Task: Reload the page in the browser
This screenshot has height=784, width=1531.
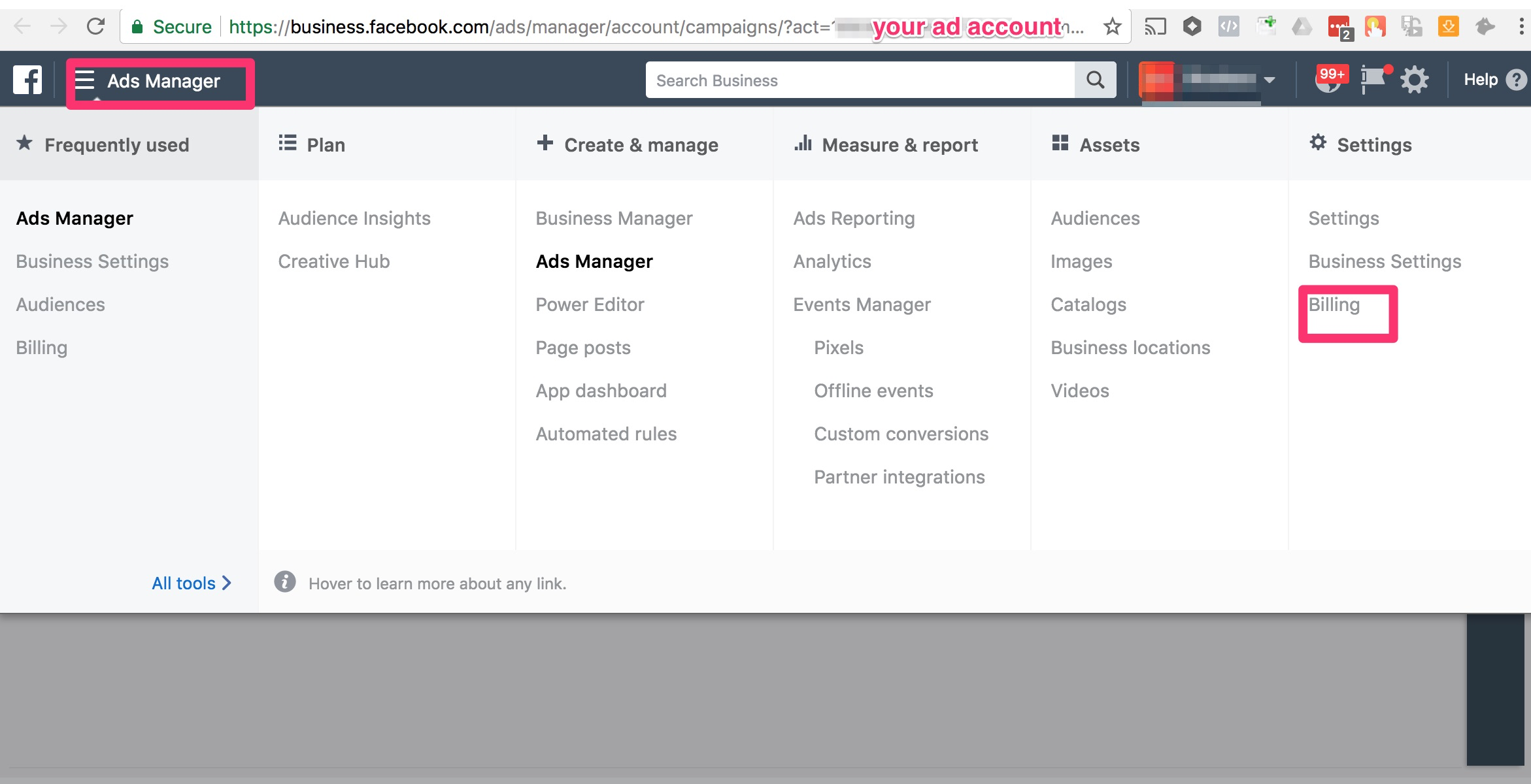Action: (95, 26)
